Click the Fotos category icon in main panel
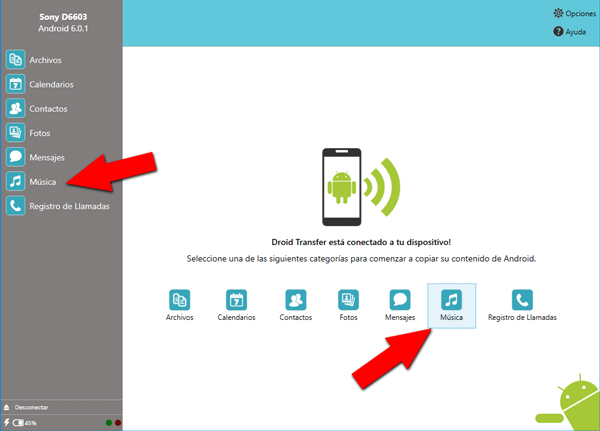 coord(348,300)
